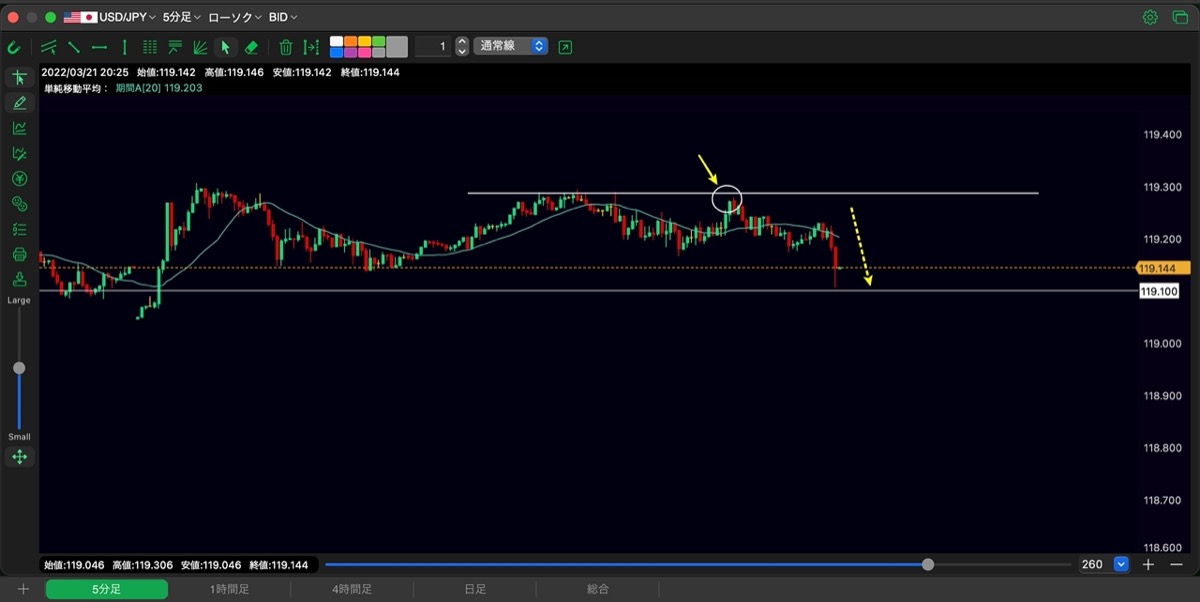Select the horizontal line drawing tool
Image resolution: width=1200 pixels, height=602 pixels.
click(x=99, y=47)
